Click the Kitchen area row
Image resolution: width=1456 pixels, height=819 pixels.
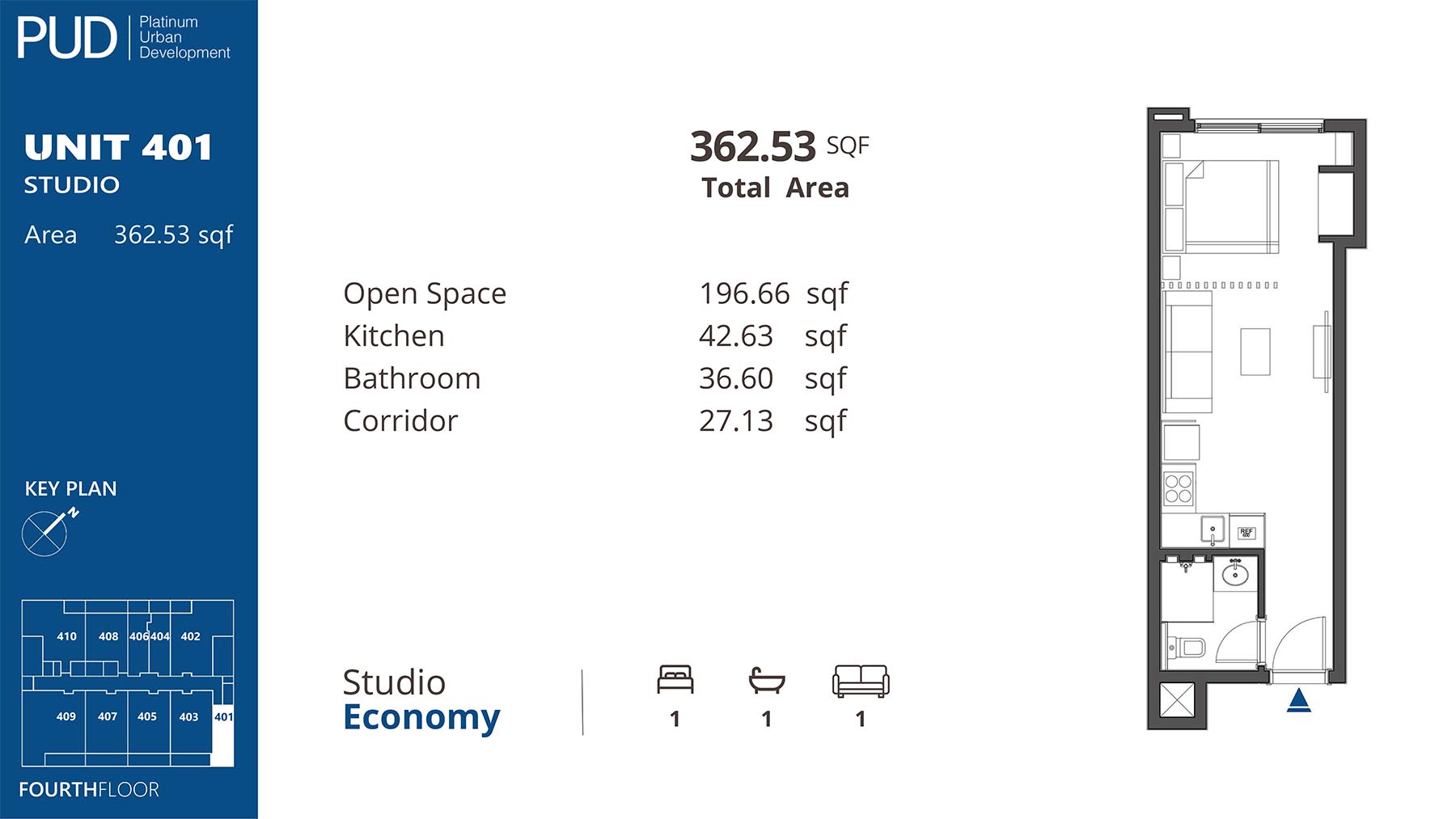click(x=595, y=336)
